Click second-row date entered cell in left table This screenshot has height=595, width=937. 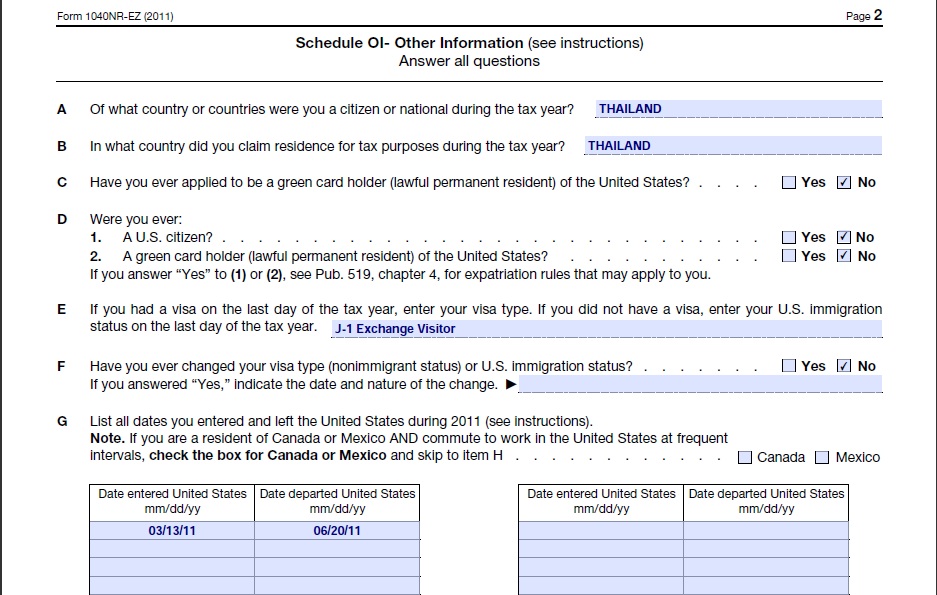[x=172, y=549]
